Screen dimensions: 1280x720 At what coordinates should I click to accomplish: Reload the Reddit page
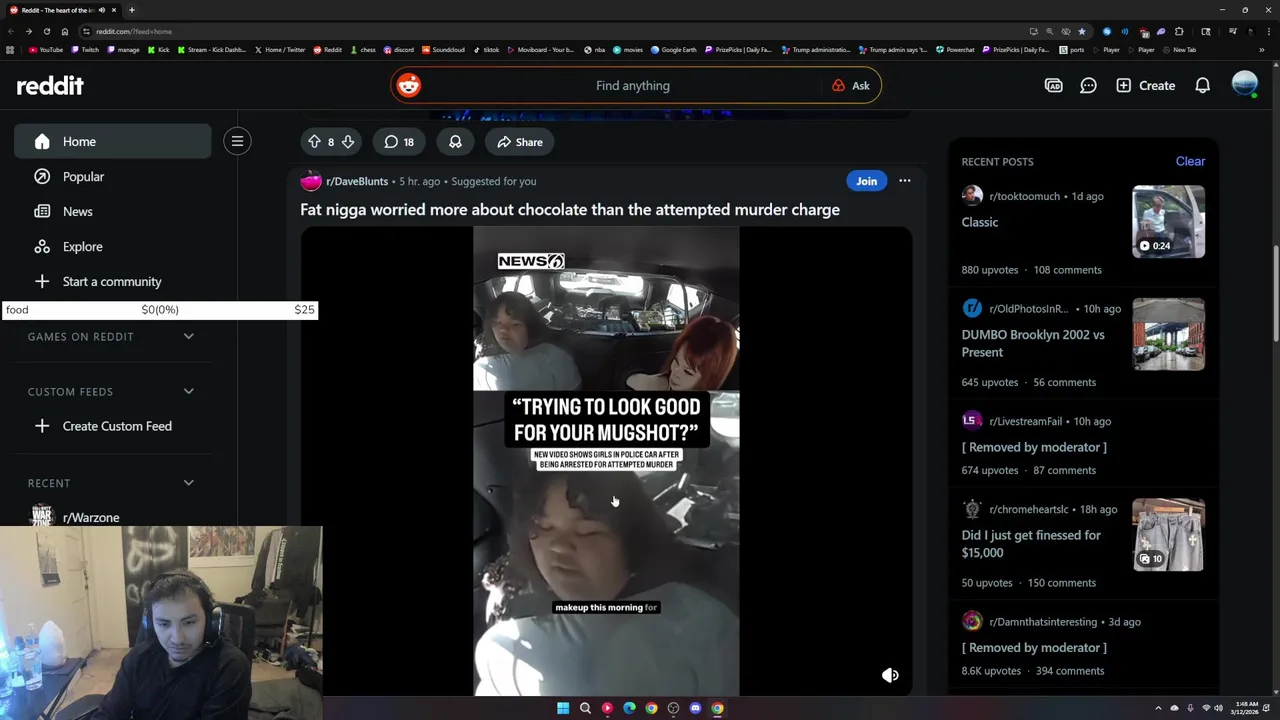click(x=46, y=31)
